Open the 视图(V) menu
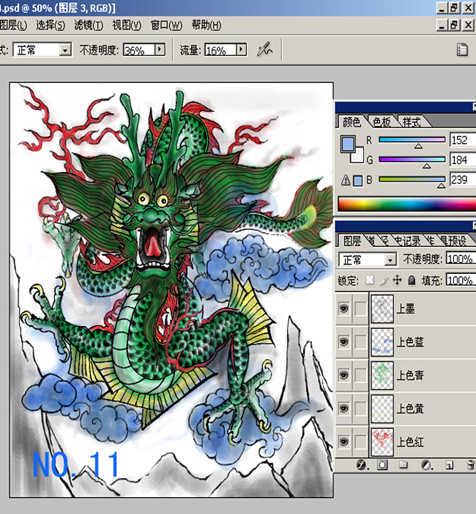Screen dimensions: 476x514 tap(127, 25)
